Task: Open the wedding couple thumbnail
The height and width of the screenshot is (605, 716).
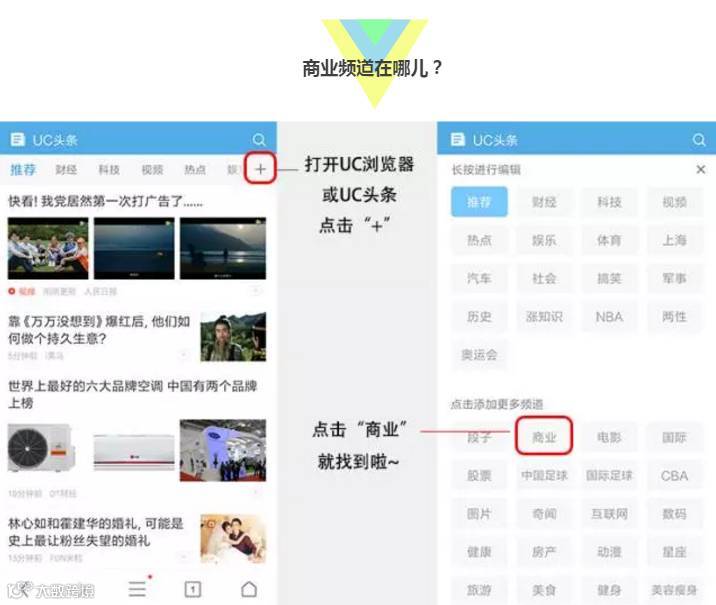Action: point(233,539)
